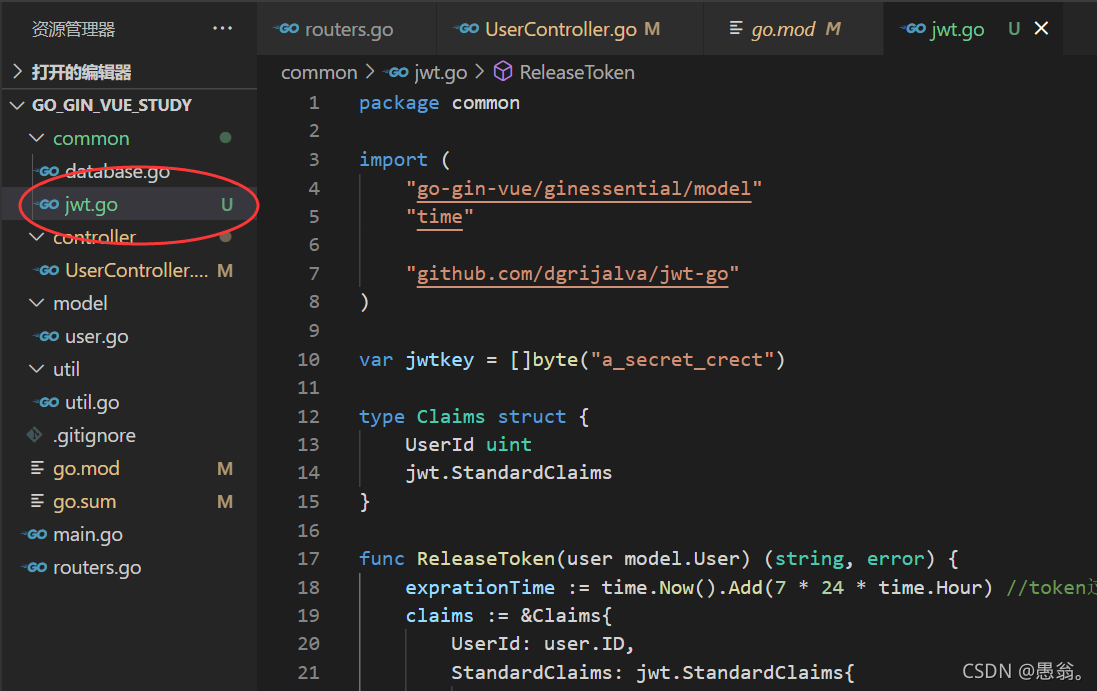Close the jwt.go editor tab
Screen dimensions: 1097x691
coord(1041,28)
